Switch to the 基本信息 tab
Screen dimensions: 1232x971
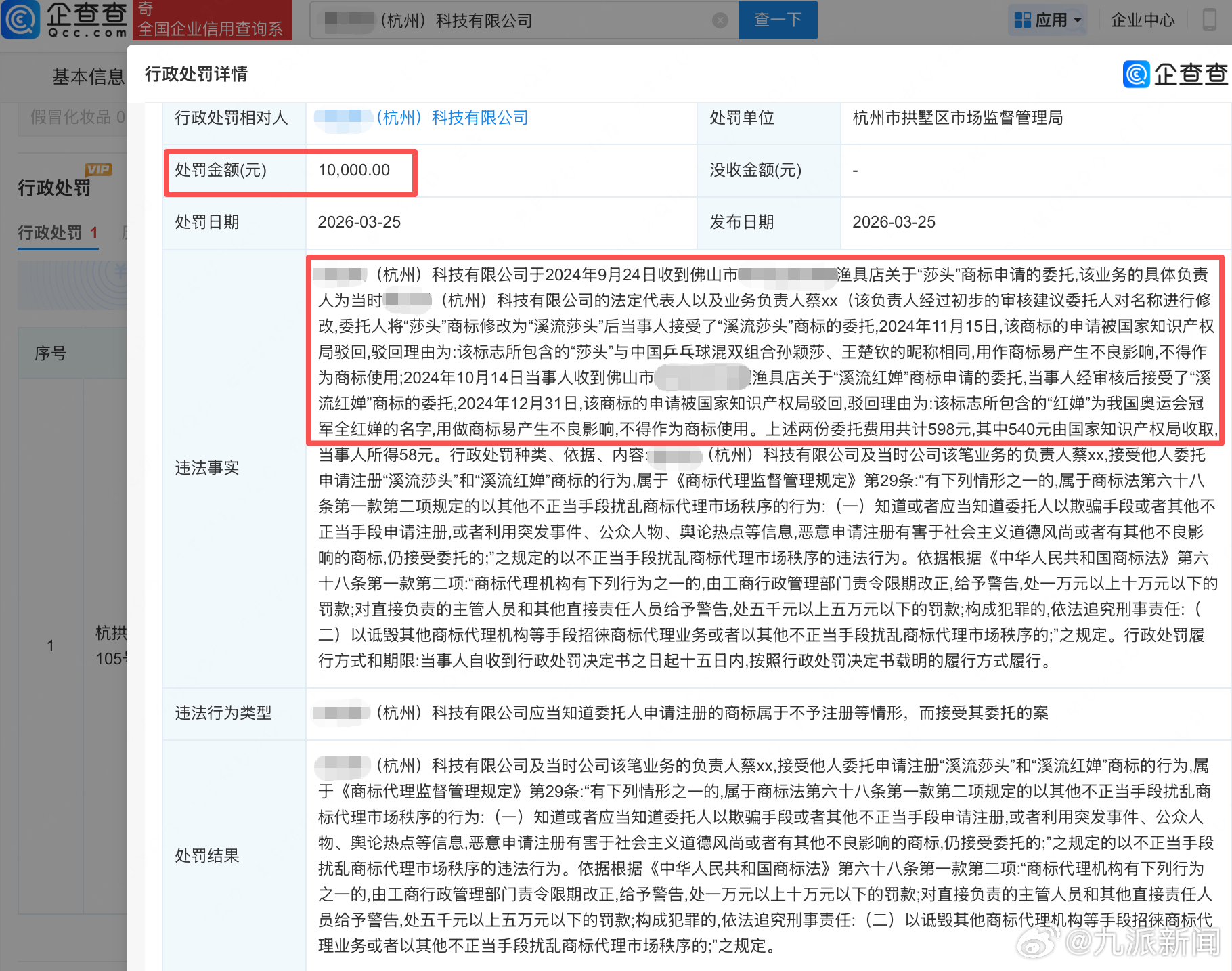(88, 77)
